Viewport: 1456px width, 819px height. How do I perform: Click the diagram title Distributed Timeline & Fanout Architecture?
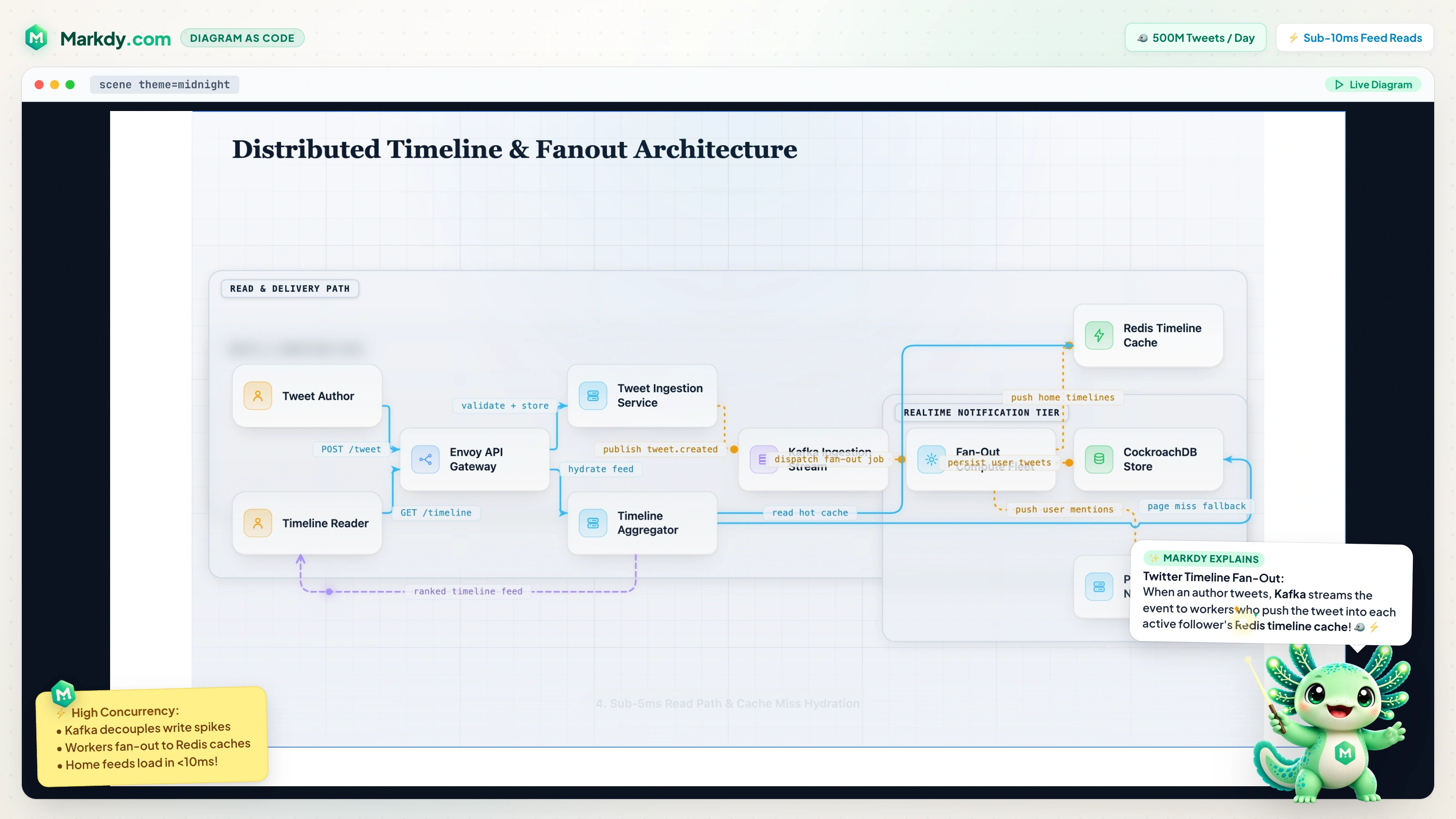[514, 149]
